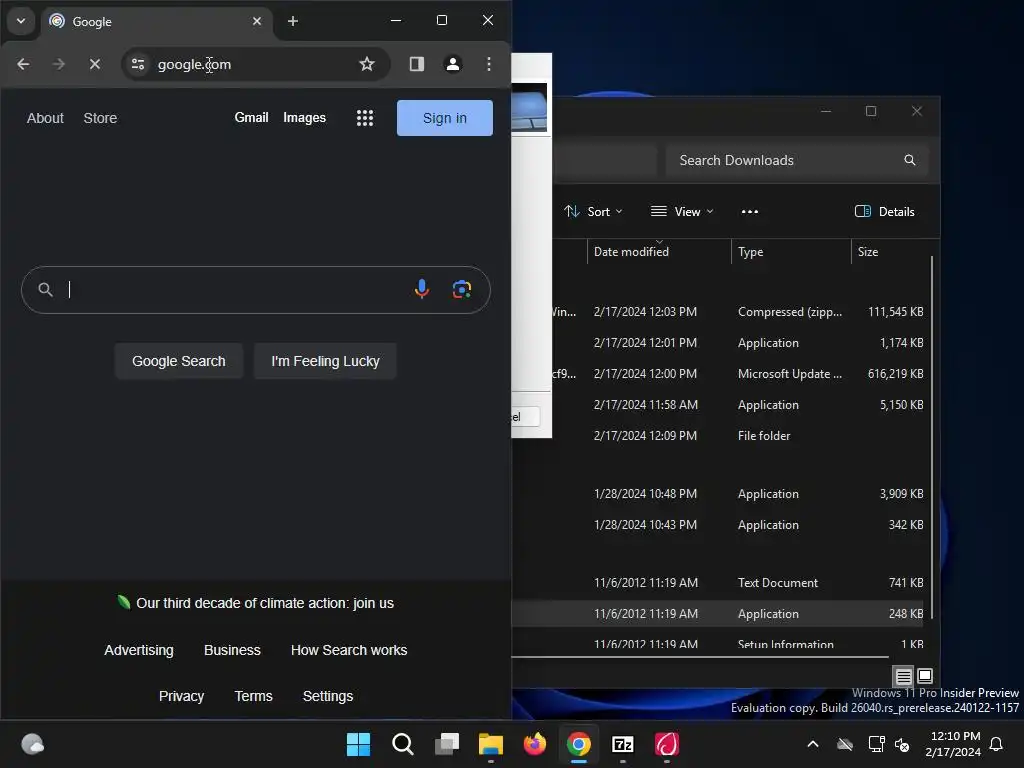Open the red app icon on taskbar
1024x768 pixels.
(667, 744)
